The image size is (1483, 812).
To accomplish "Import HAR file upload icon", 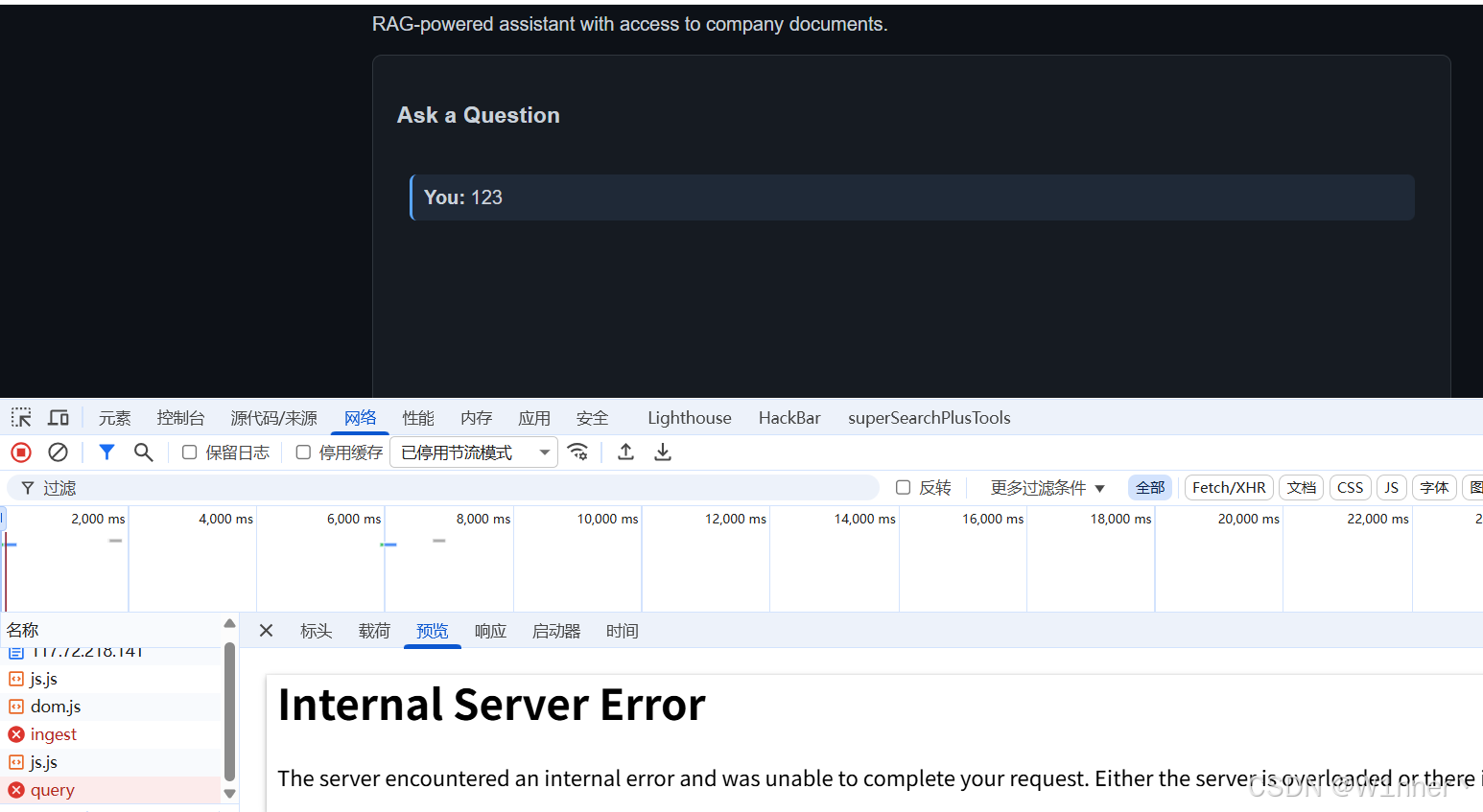I will [625, 452].
